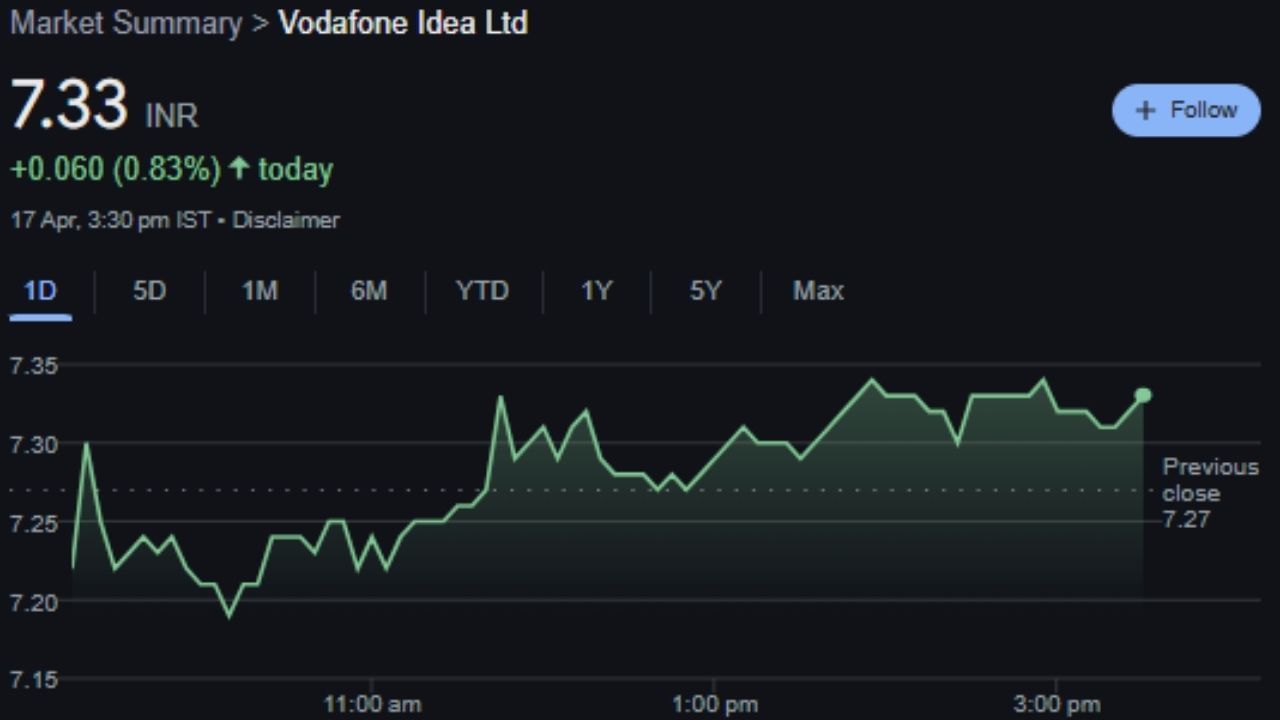This screenshot has width=1280, height=720.
Task: Select the Max range tab
Action: pos(818,291)
